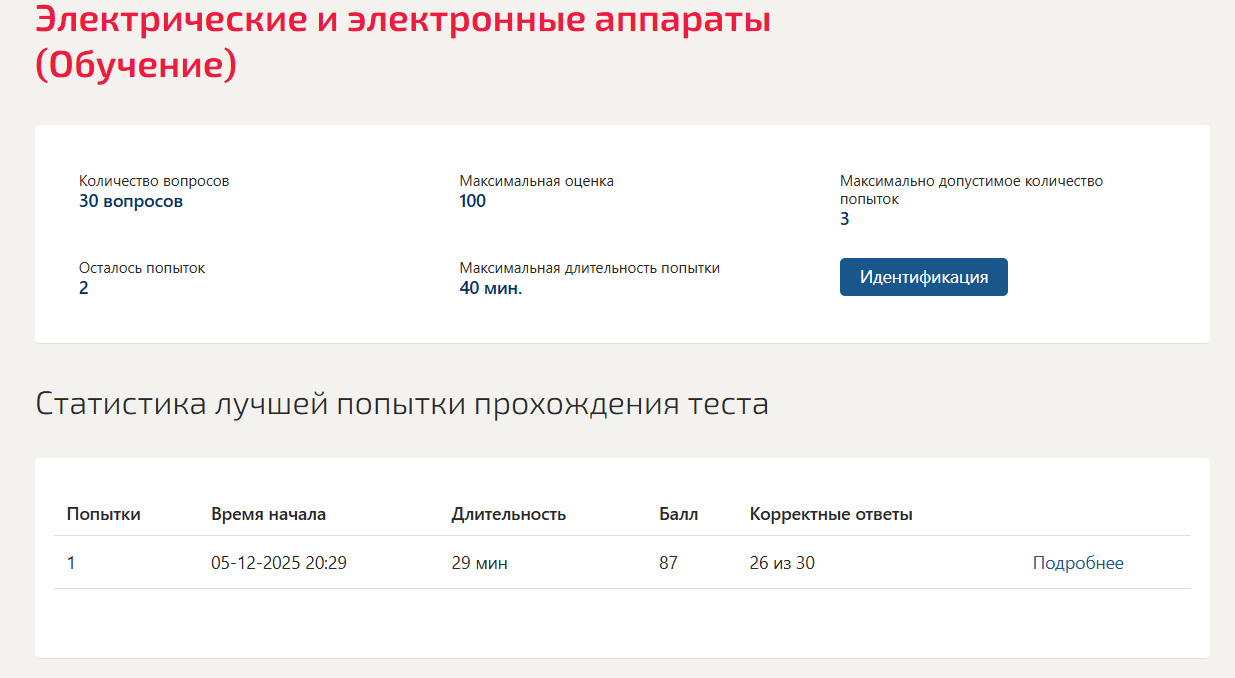Image resolution: width=1235 pixels, height=678 pixels.
Task: Click the Максимально допустимое количество попыток label
Action: tap(971, 190)
